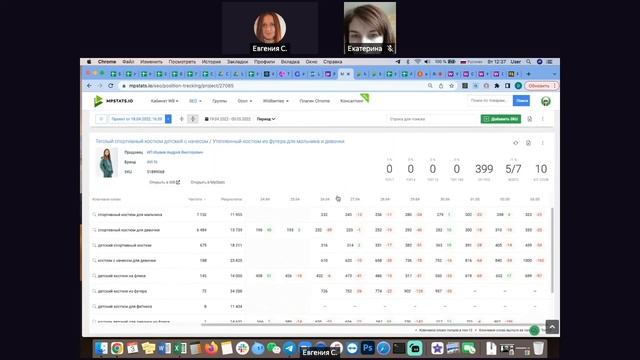Open the Файл menu in the menu bar
This screenshot has height=360, width=640.
(128, 62)
